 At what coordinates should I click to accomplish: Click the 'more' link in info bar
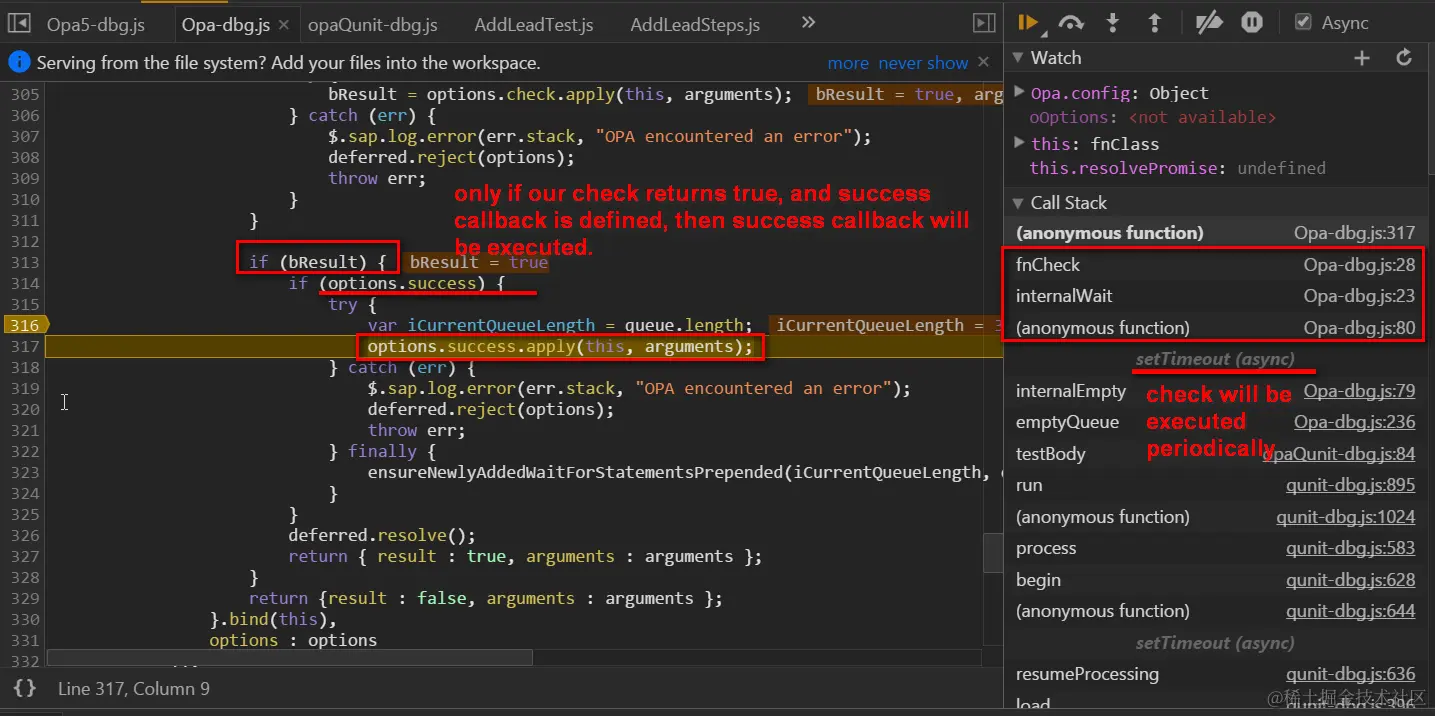[x=848, y=63]
